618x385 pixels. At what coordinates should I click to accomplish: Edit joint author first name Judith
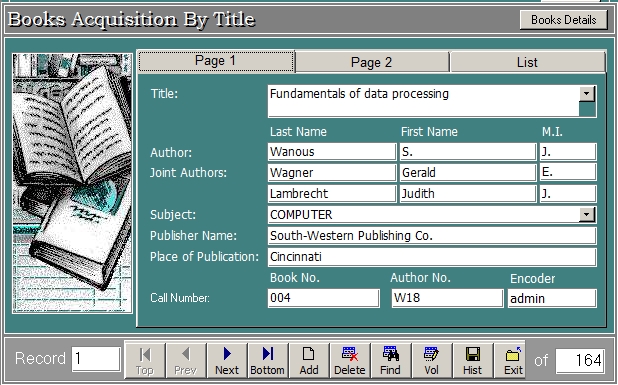click(x=468, y=194)
